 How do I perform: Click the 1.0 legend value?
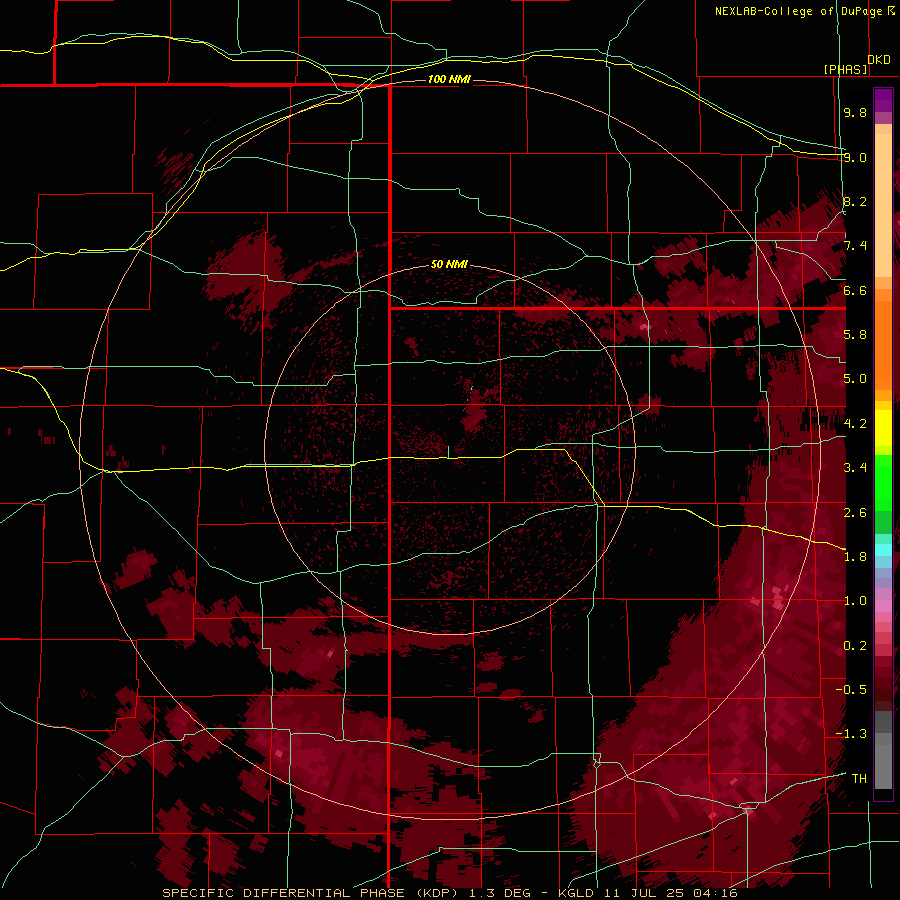(x=855, y=601)
